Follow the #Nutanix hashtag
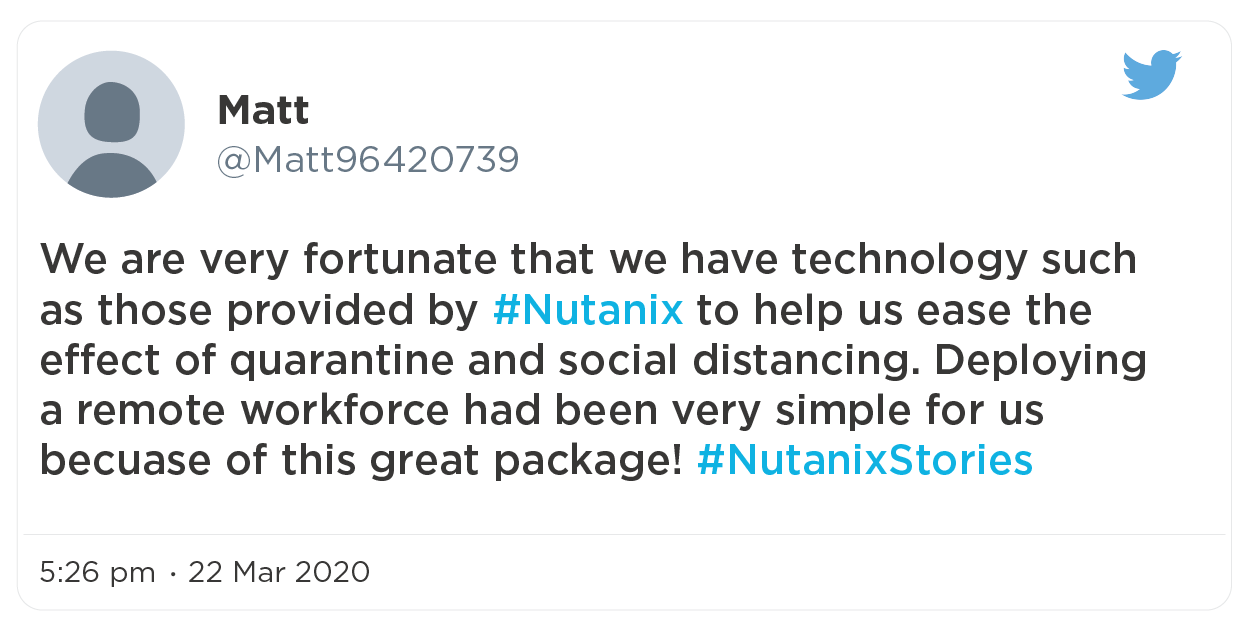Image resolution: width=1250 pixels, height=626 pixels. point(588,310)
